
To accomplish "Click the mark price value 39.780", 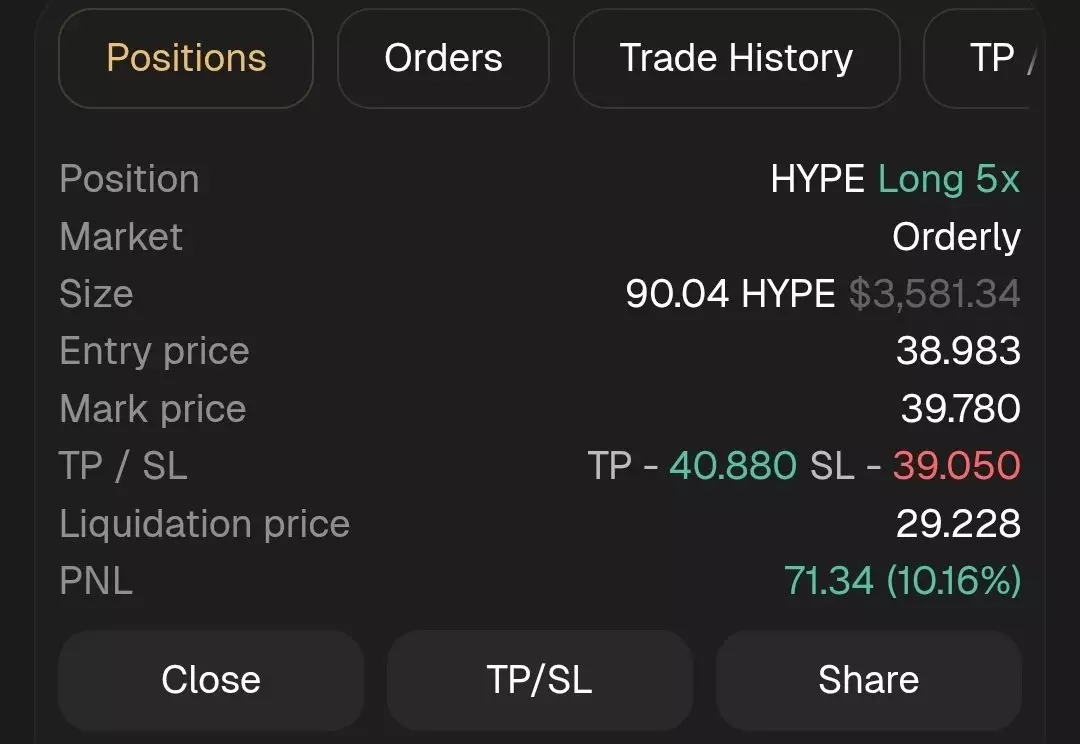I will pyautogui.click(x=960, y=409).
